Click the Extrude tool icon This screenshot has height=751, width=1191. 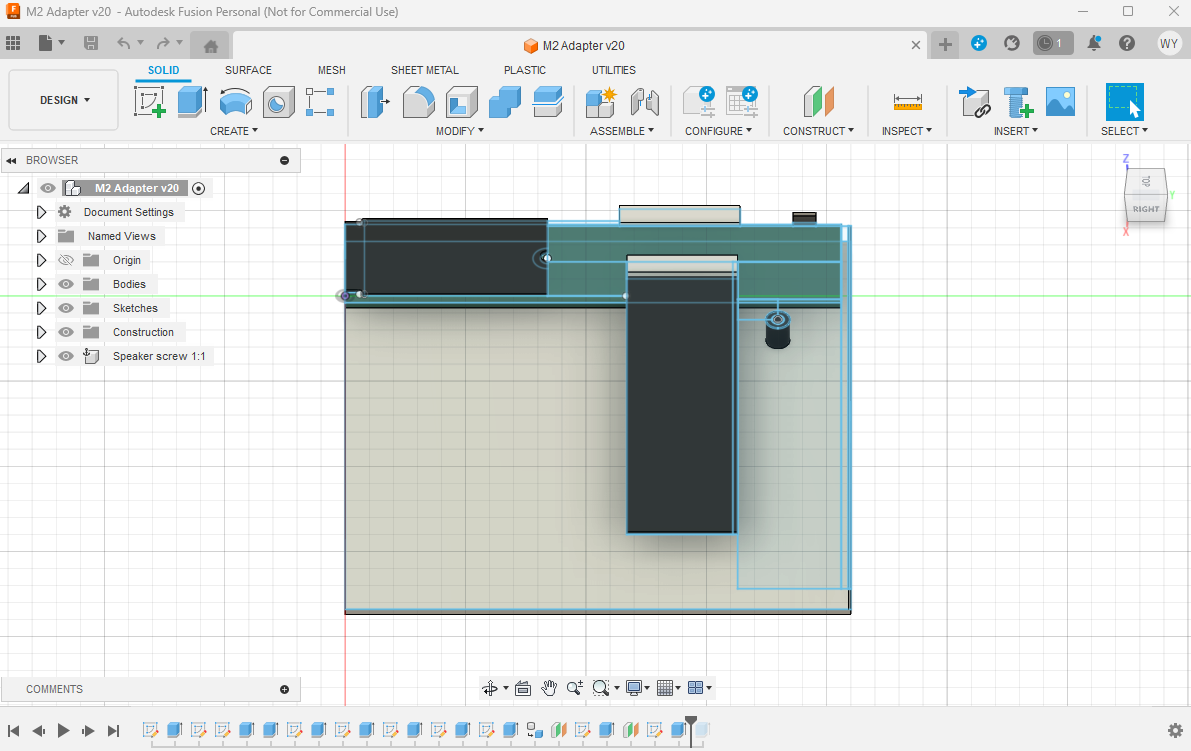(192, 102)
